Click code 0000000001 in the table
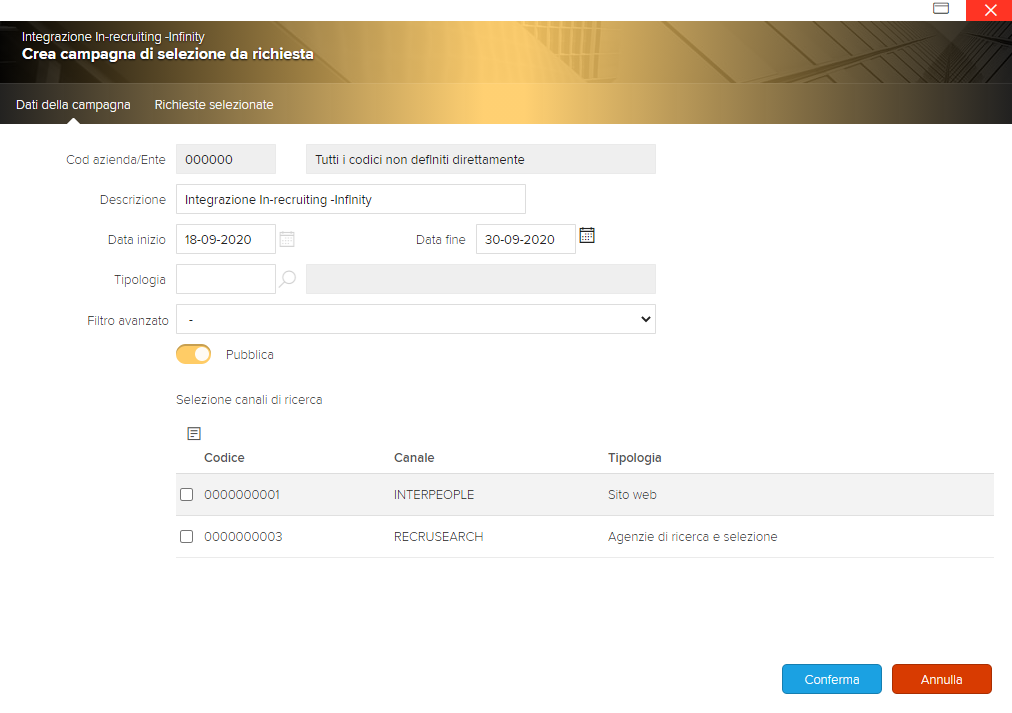 point(242,495)
